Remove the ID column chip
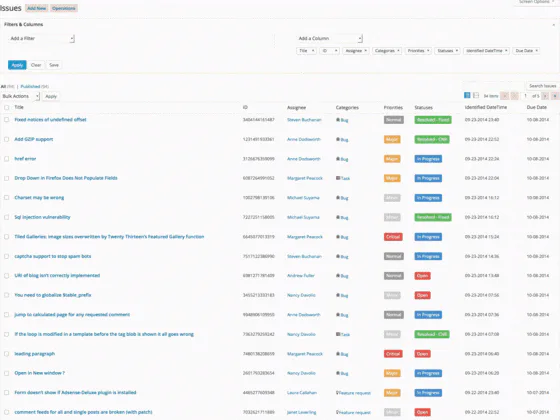Viewport: 560px width, 420px height. 336,51
